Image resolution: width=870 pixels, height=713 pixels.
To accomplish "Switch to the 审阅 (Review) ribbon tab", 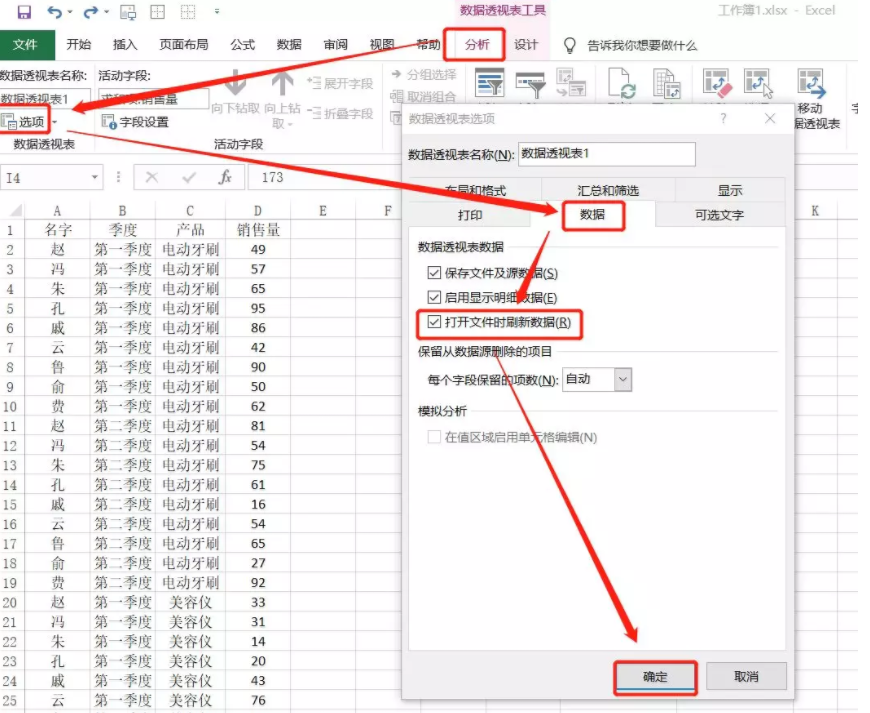I will [x=336, y=45].
